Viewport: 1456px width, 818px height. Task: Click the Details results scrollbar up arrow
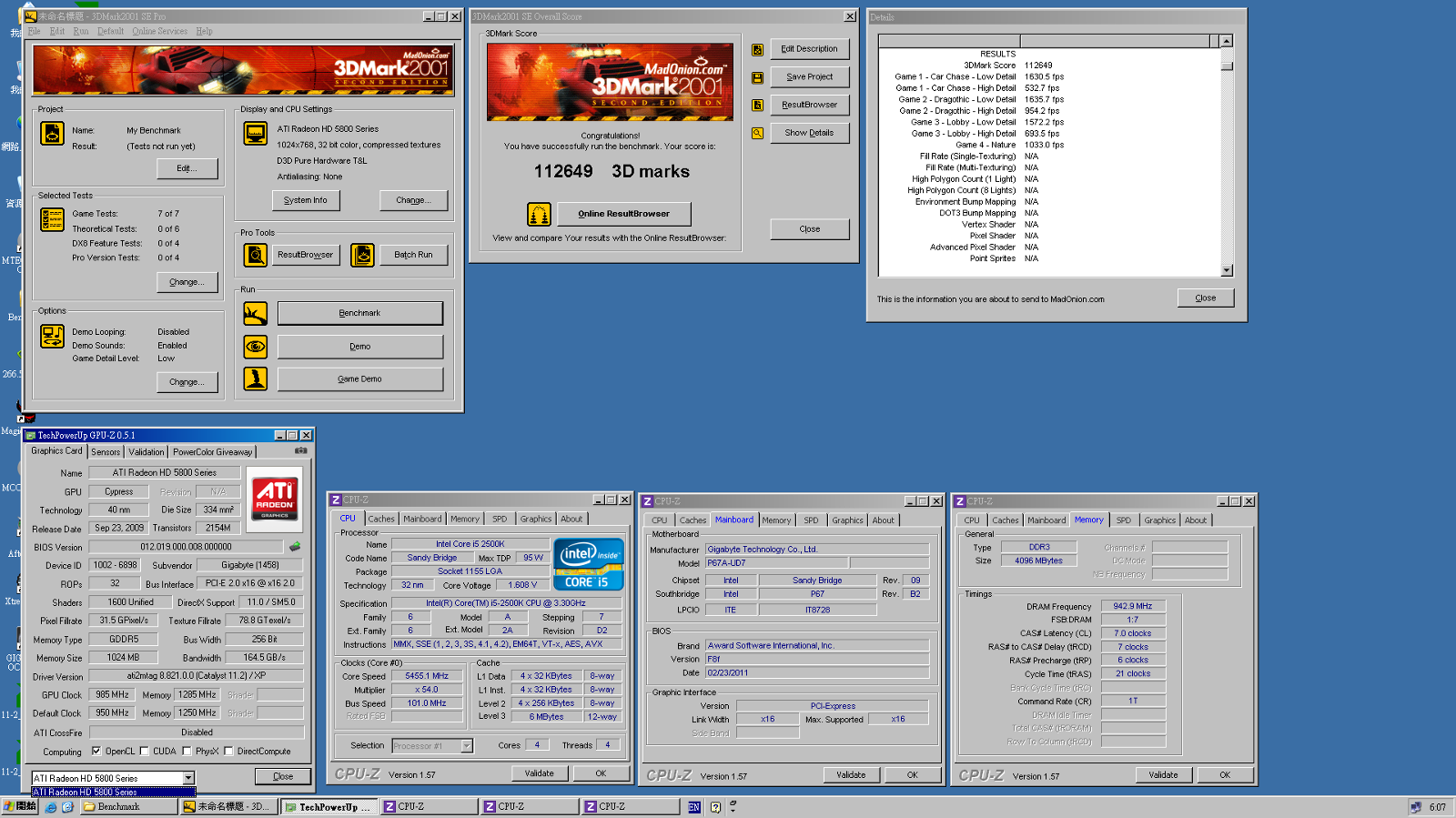pyautogui.click(x=1227, y=41)
